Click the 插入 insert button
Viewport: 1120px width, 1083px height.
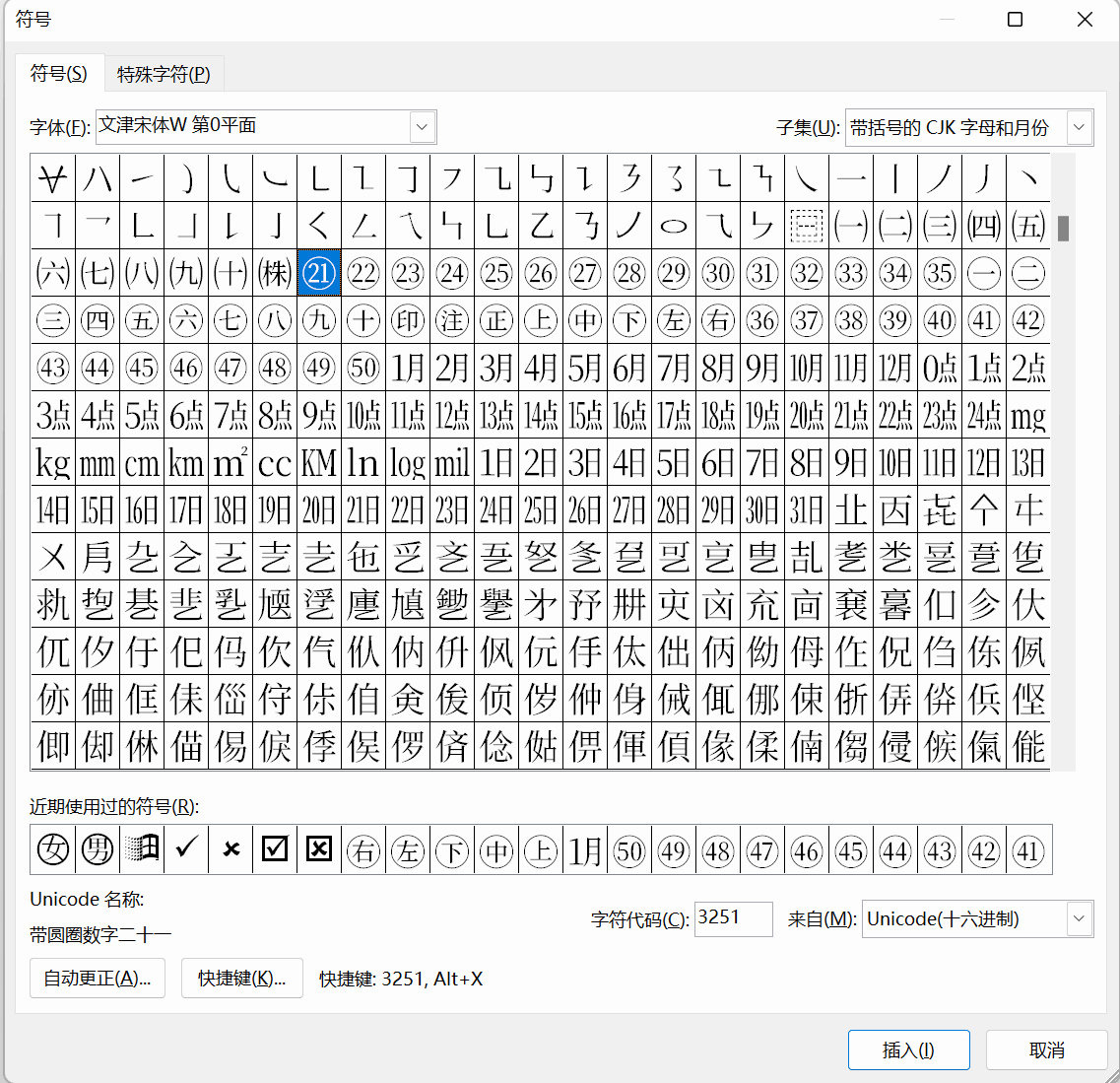[x=908, y=1049]
